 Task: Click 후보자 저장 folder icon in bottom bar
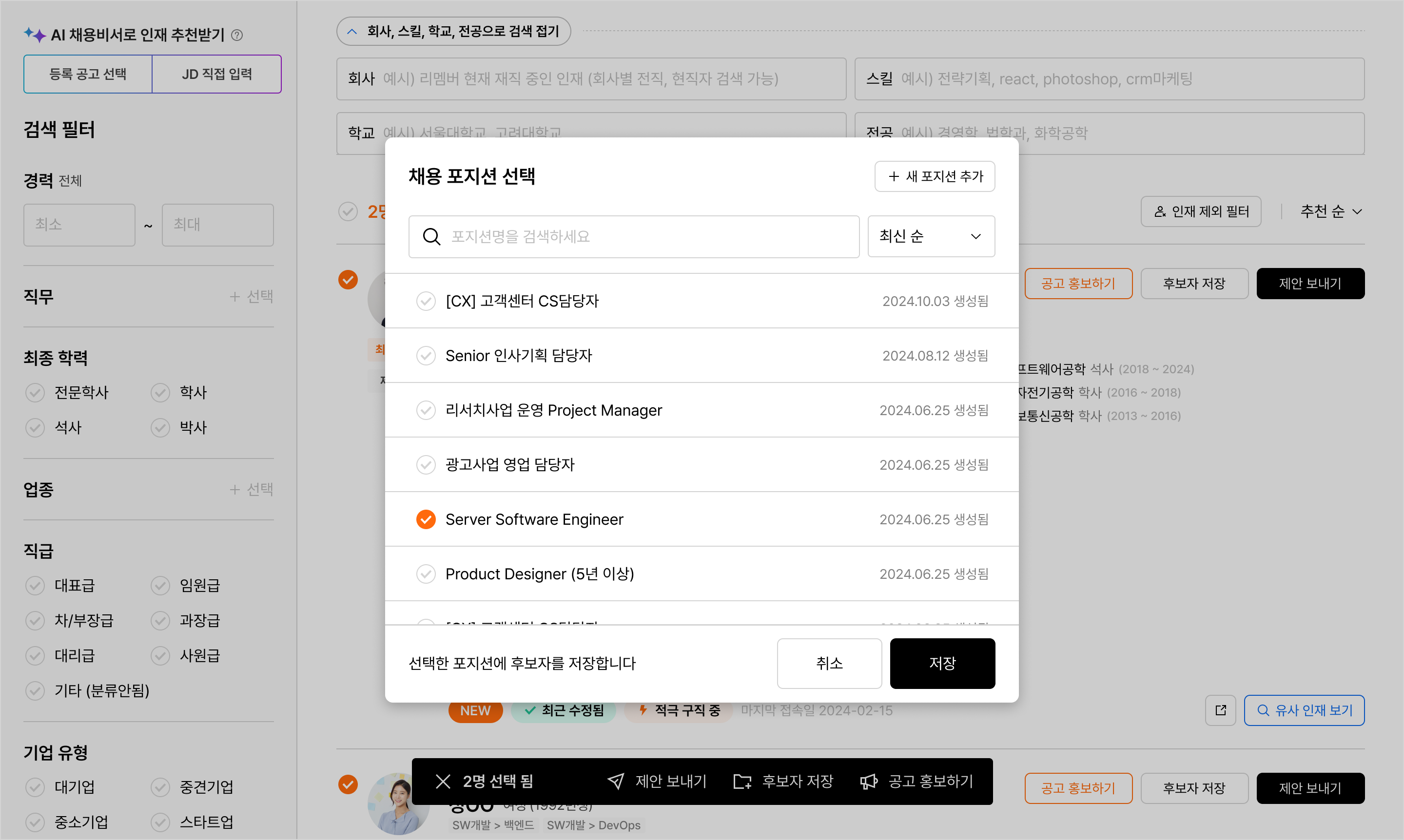pos(742,782)
